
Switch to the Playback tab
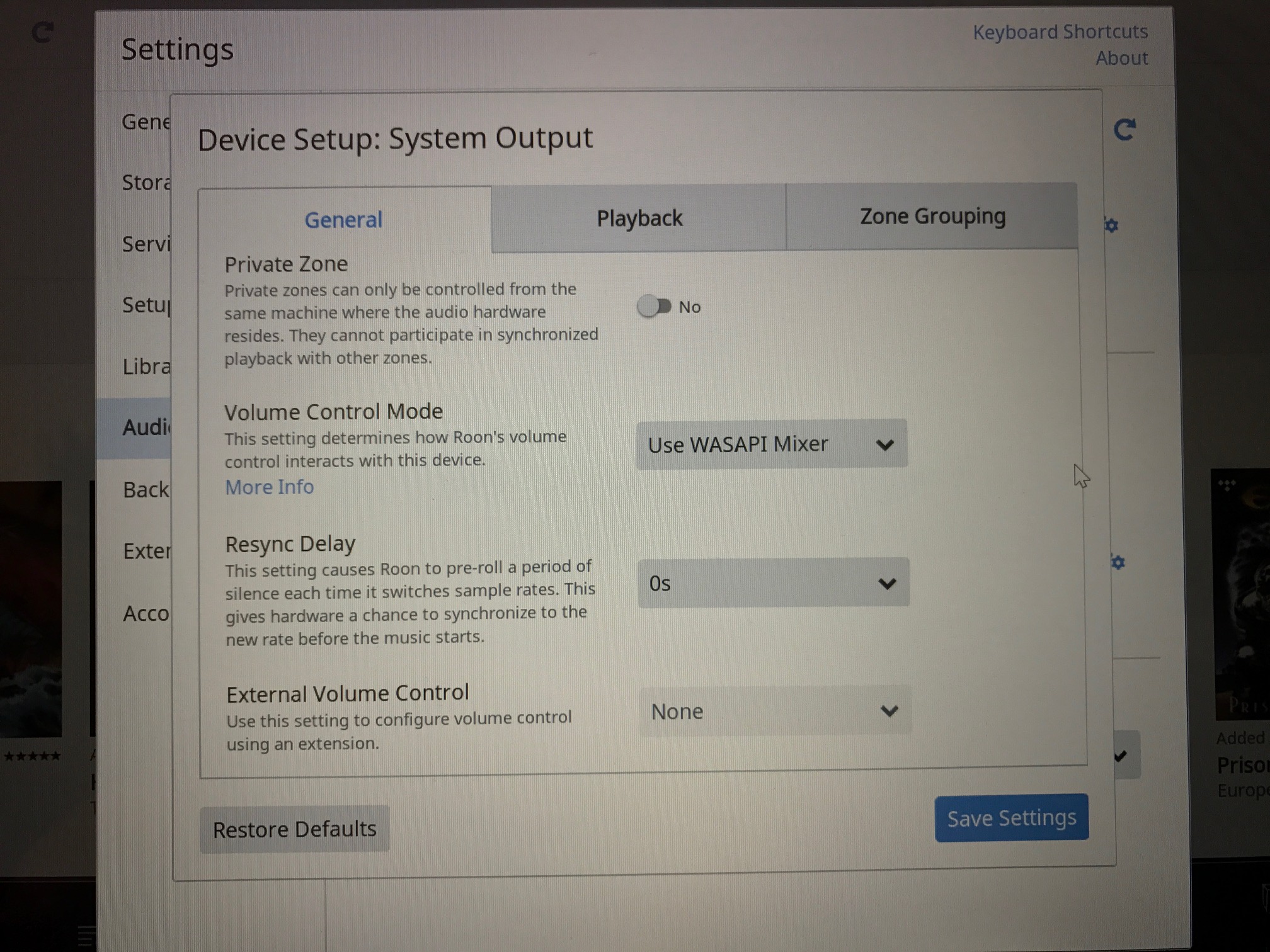pyautogui.click(x=639, y=218)
